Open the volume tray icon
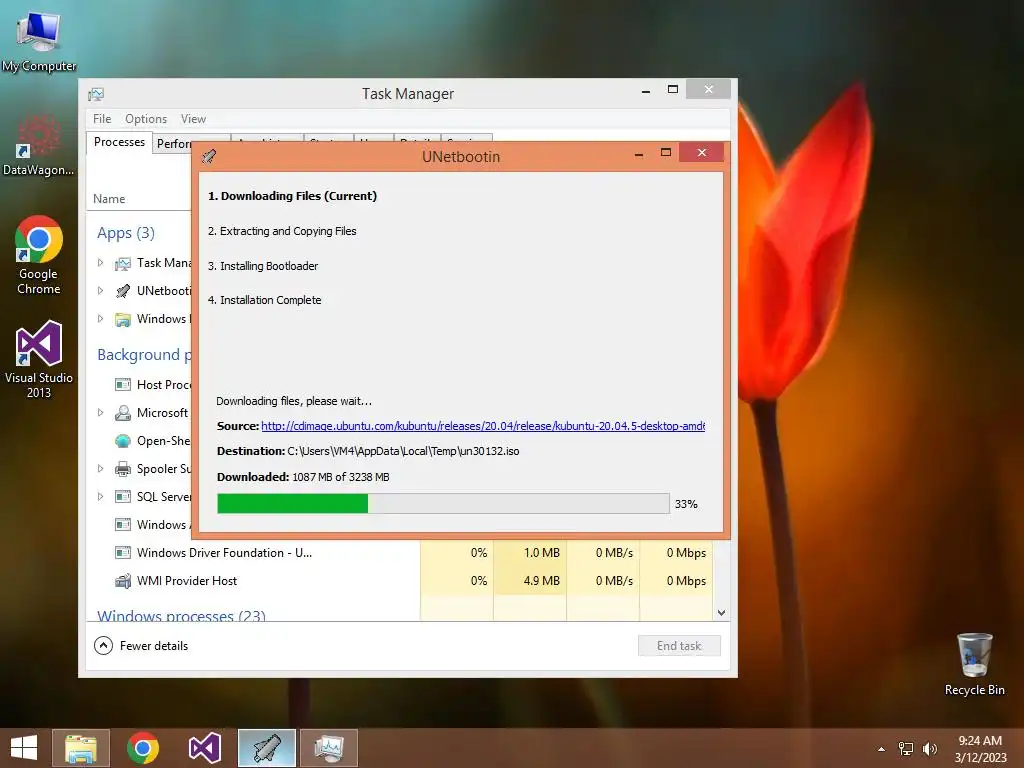The height and width of the screenshot is (768, 1024). click(x=929, y=749)
